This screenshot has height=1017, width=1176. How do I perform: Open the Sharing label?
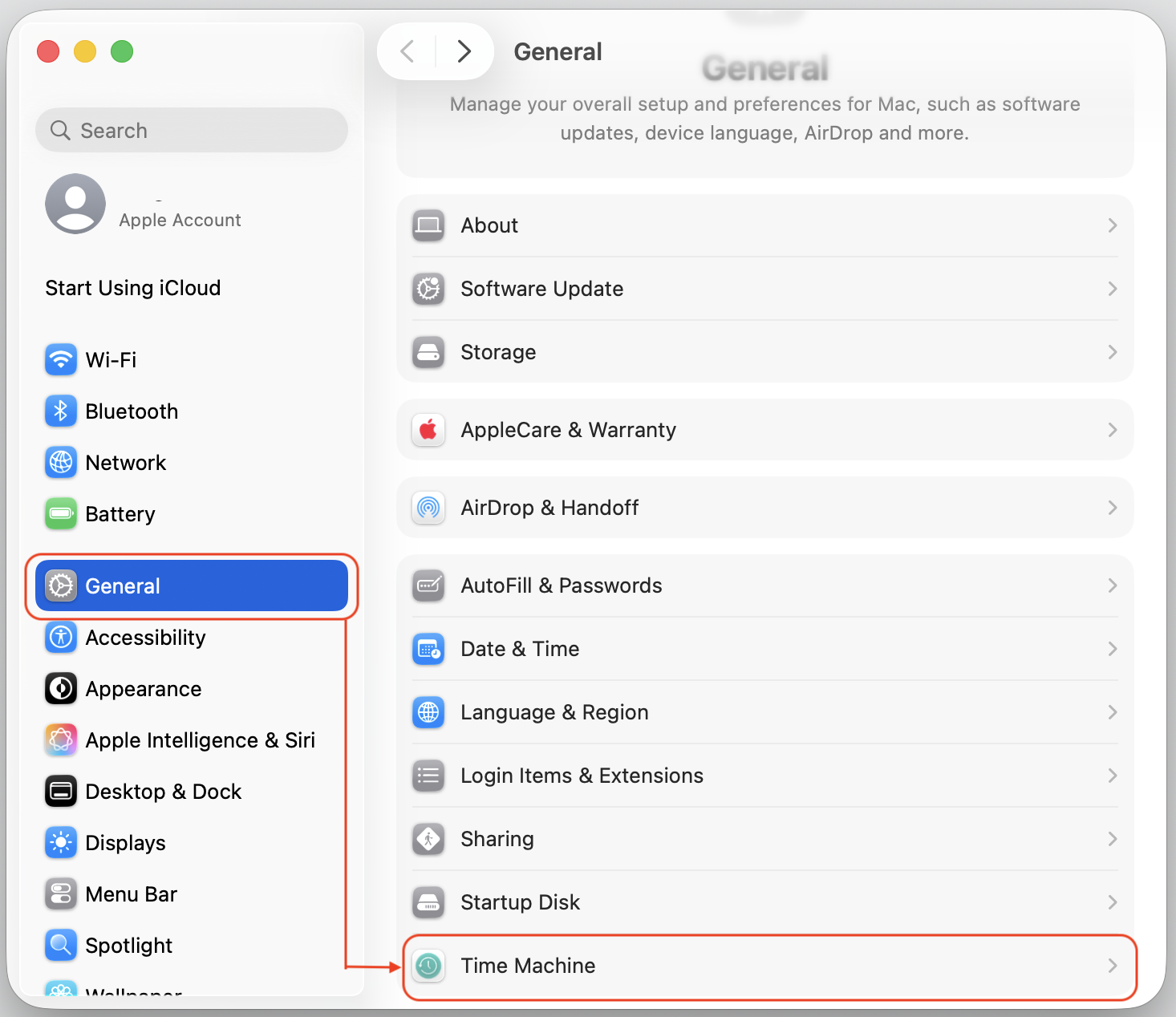[497, 839]
